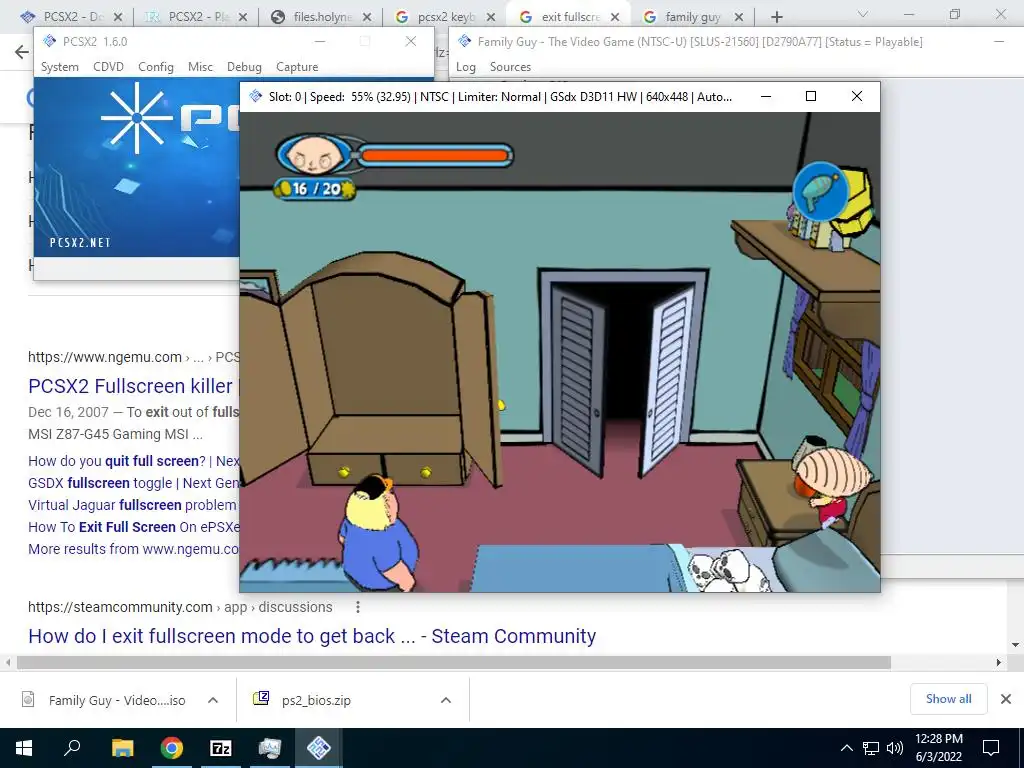Screen dimensions: 1024x768
Task: Click the PCSX2.NET text on splash banner
Action: point(80,242)
